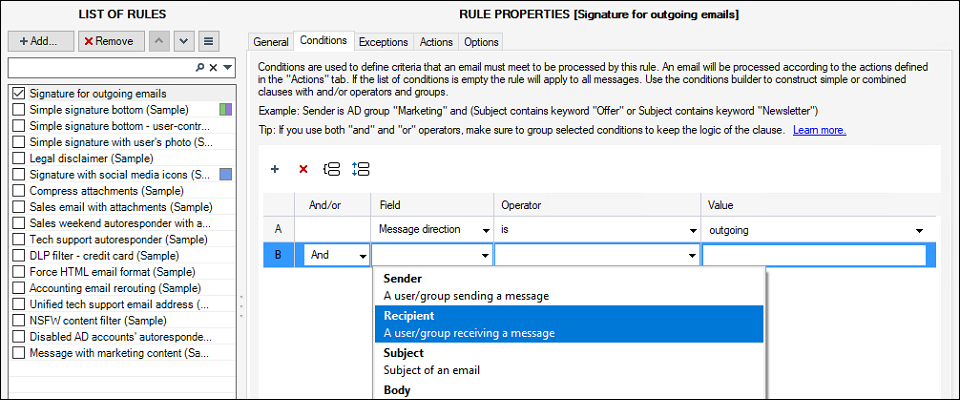Open the search filter dropdown arrow
The image size is (960, 400).
coord(228,67)
